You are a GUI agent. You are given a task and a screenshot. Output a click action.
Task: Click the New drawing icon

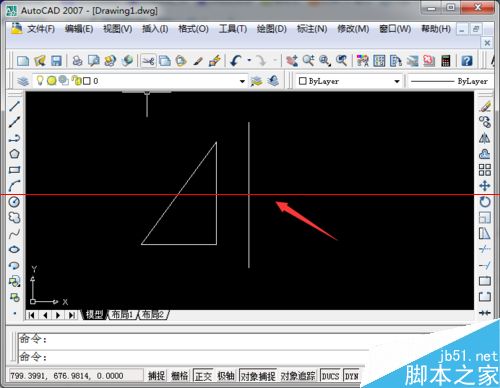click(x=23, y=61)
